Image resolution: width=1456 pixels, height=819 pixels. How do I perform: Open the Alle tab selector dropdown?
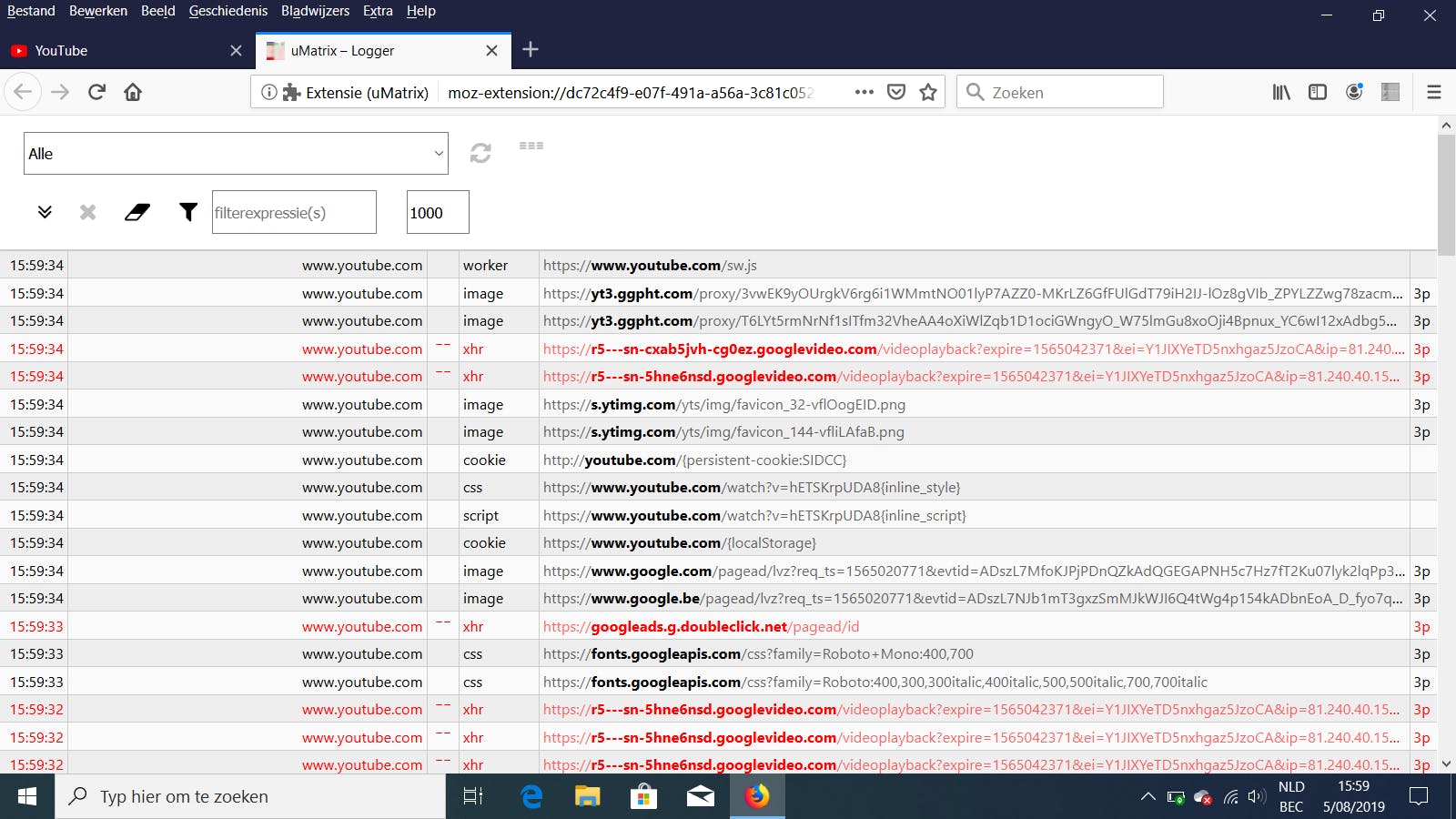click(x=236, y=154)
